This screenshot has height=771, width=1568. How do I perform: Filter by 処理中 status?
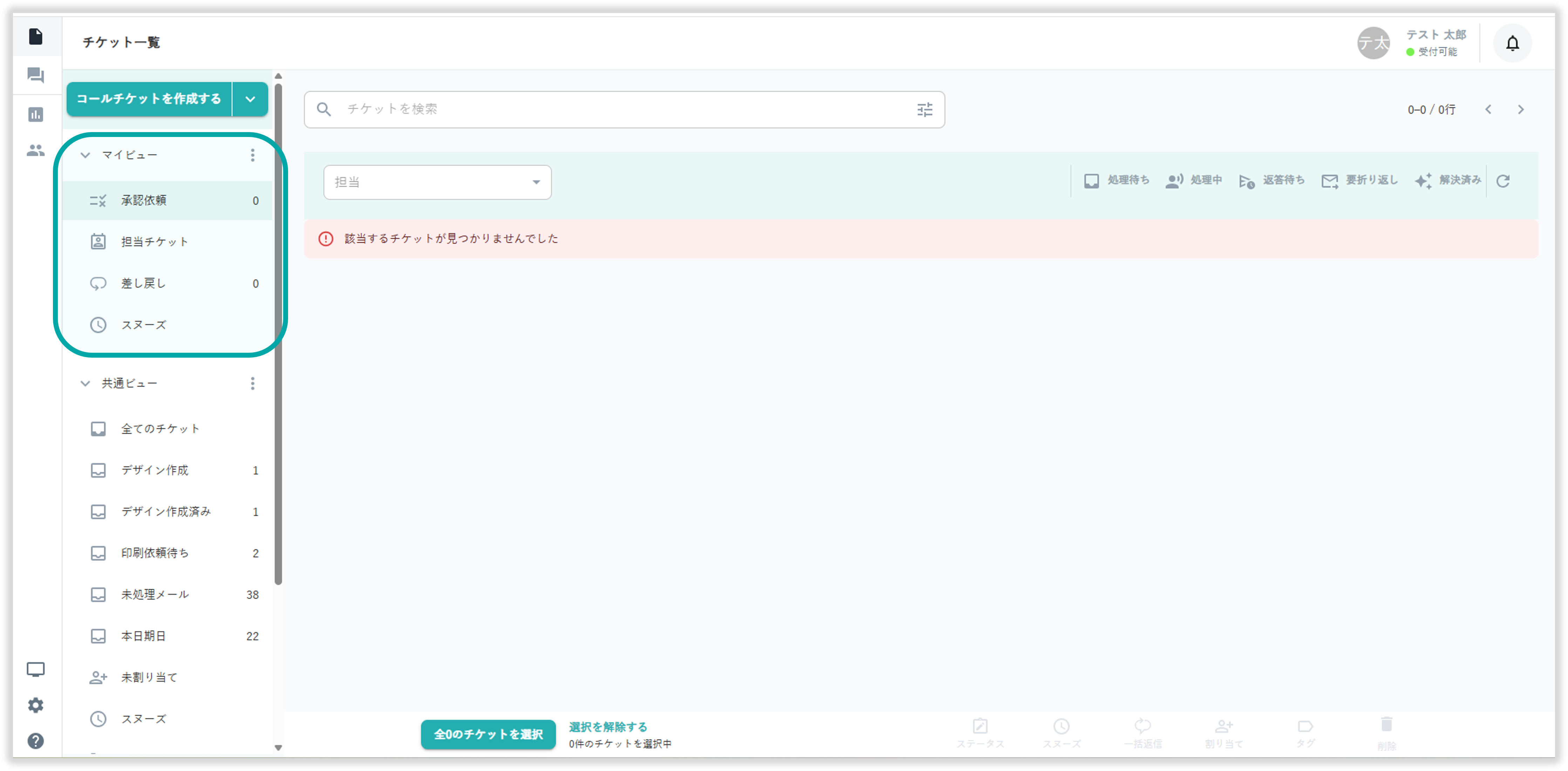1194,181
